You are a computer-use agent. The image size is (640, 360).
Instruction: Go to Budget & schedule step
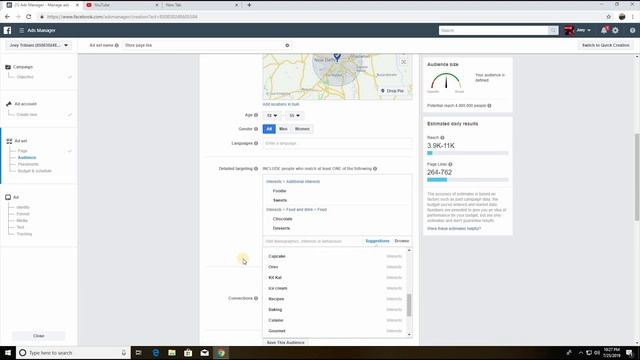pos(35,171)
